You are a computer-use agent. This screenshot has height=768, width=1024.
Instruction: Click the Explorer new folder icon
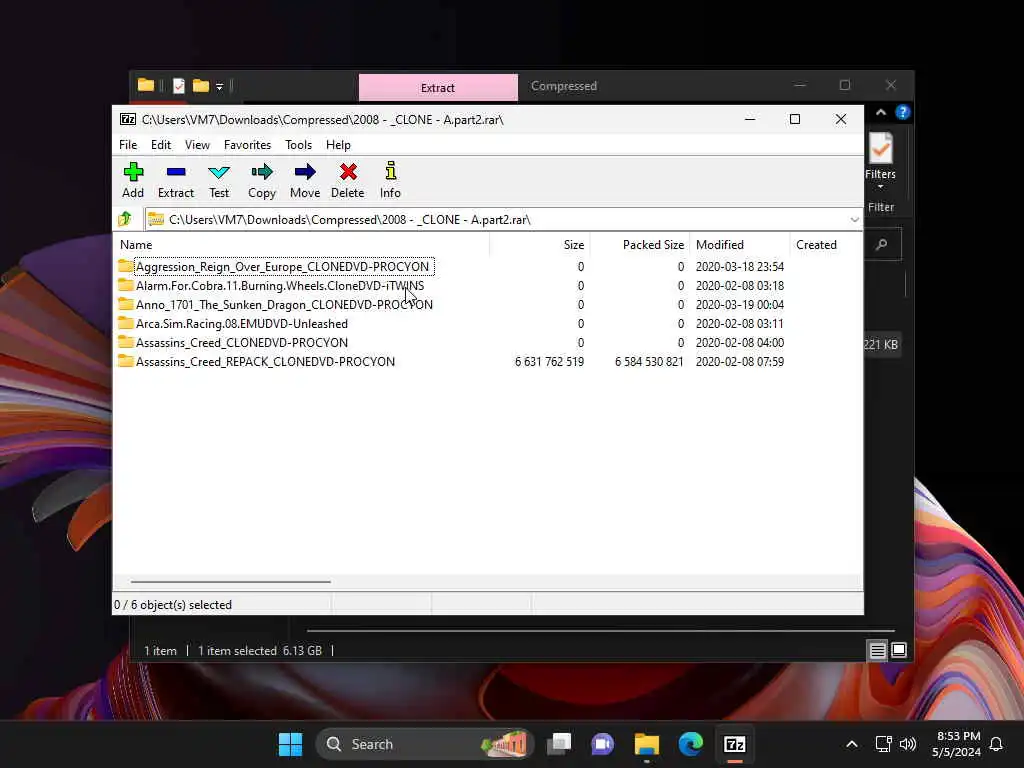tap(201, 86)
